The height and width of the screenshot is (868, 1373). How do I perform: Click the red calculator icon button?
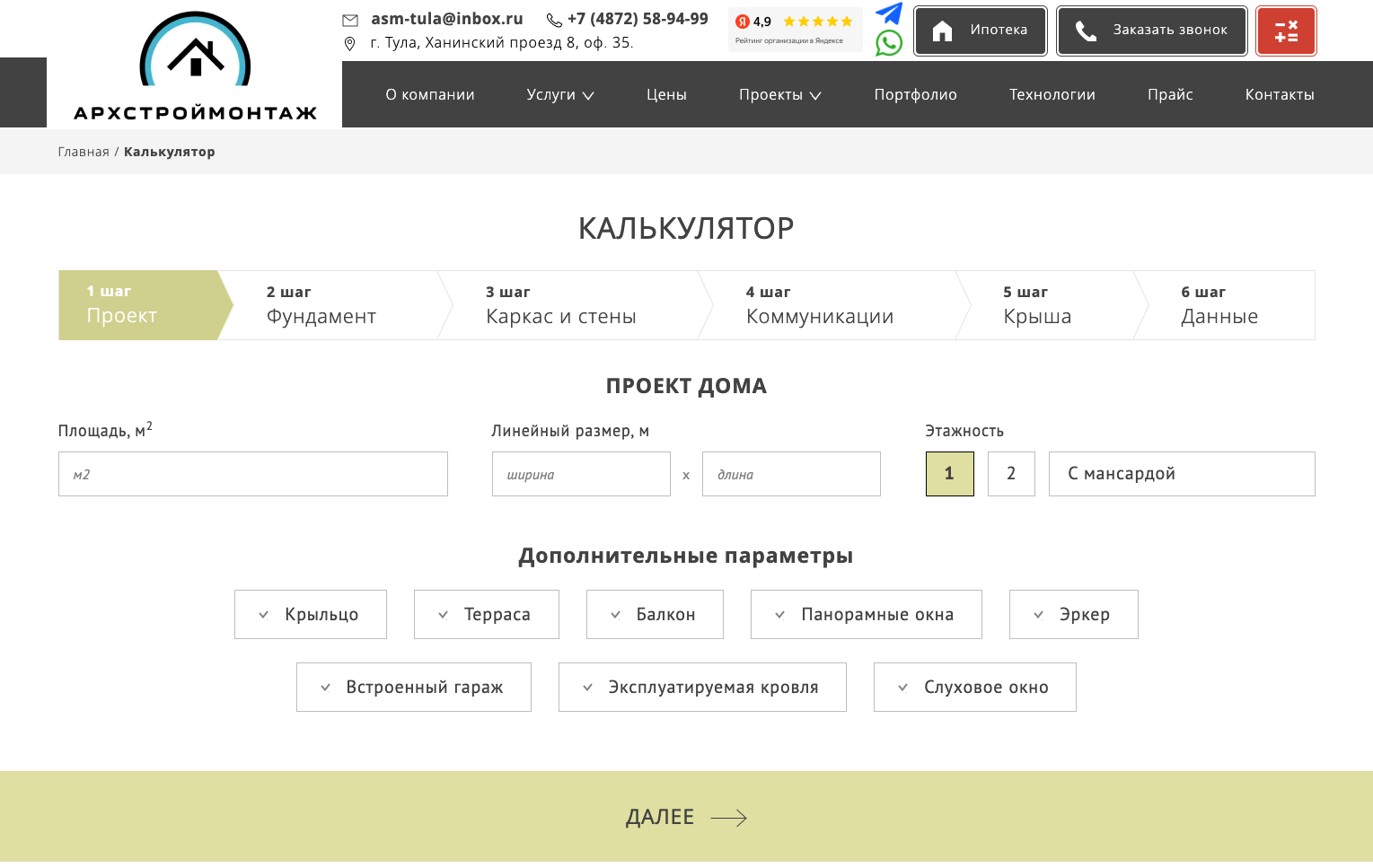(1286, 31)
